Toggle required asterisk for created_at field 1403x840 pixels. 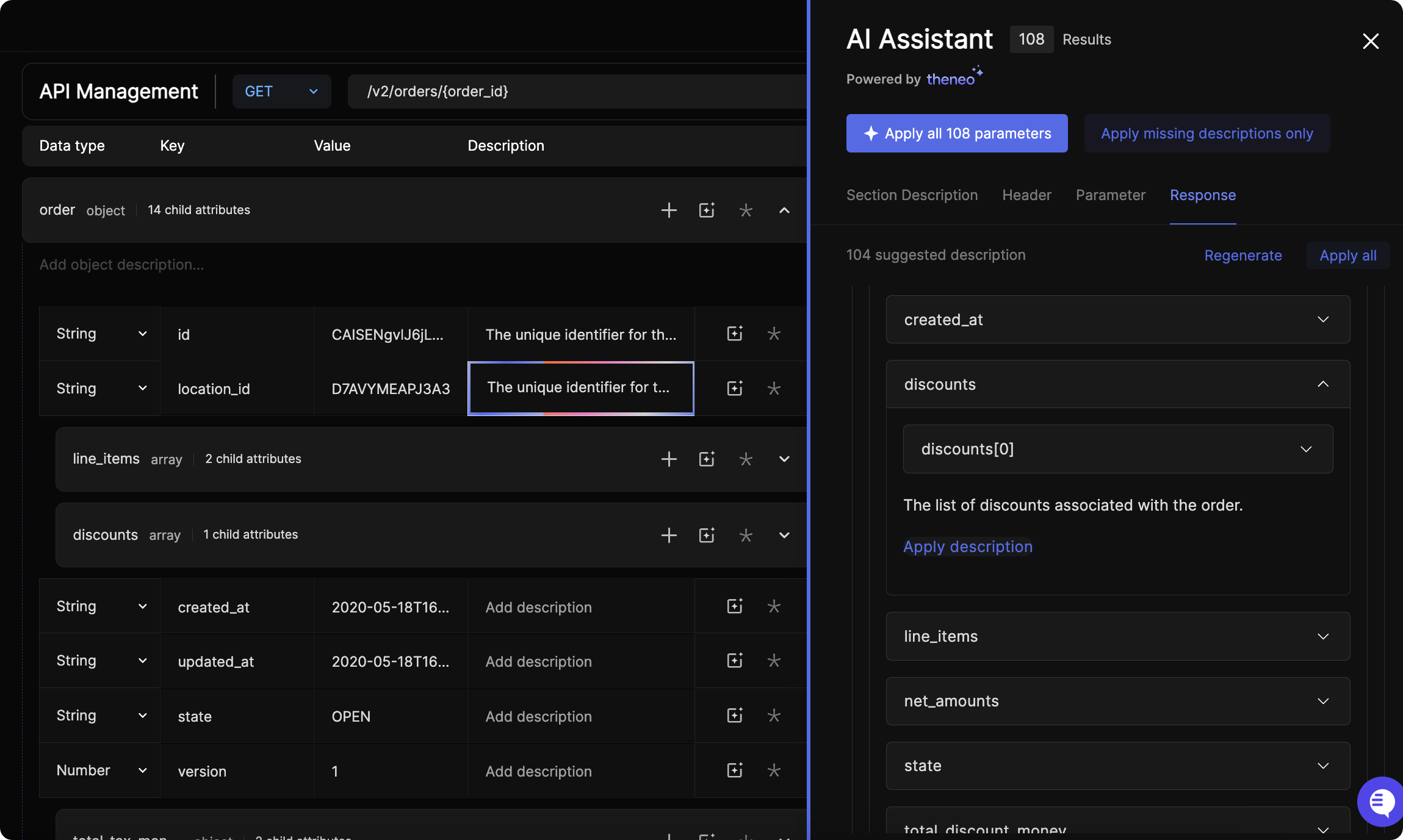(774, 606)
